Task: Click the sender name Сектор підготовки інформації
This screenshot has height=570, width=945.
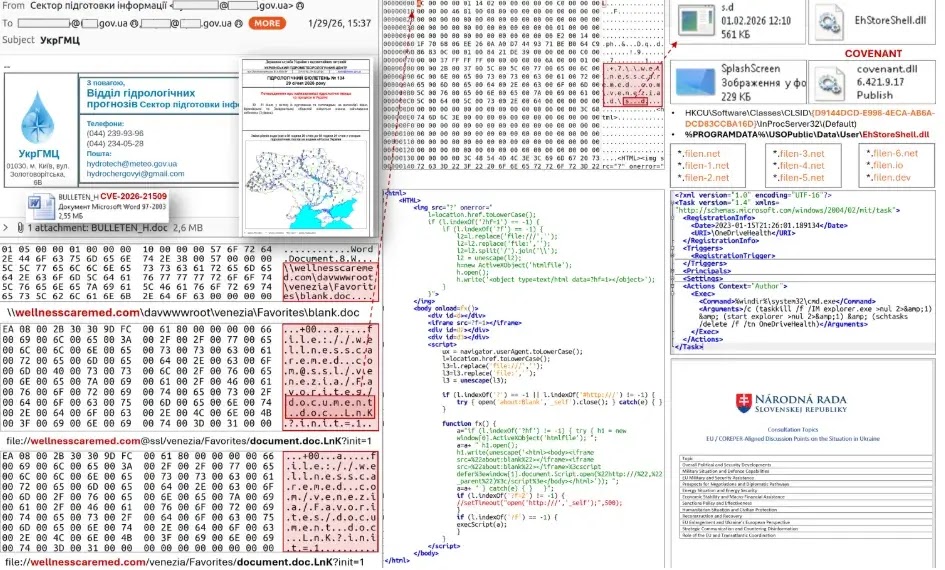Action: [98, 6]
